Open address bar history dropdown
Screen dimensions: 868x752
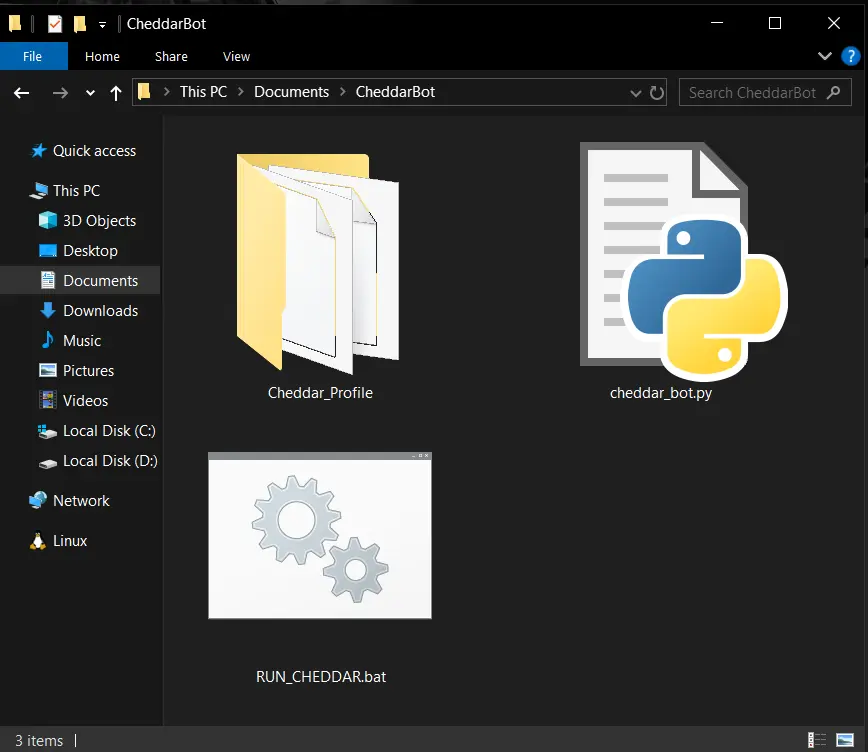coord(636,93)
